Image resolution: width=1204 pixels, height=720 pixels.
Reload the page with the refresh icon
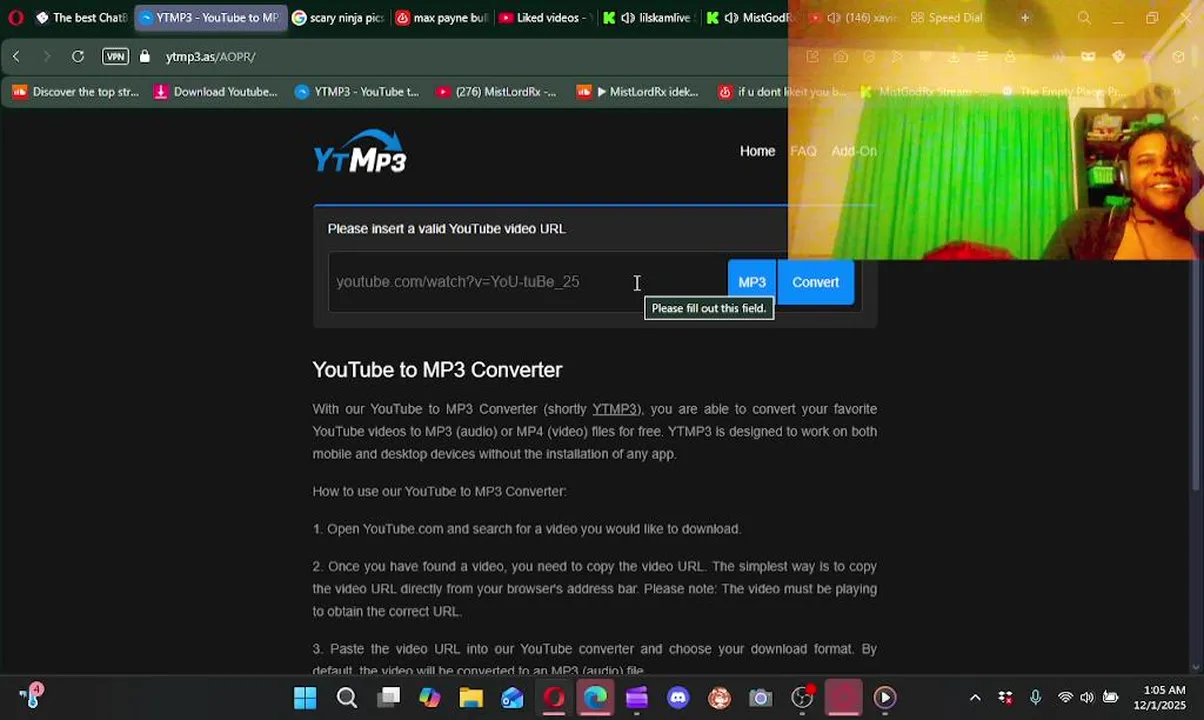[78, 56]
